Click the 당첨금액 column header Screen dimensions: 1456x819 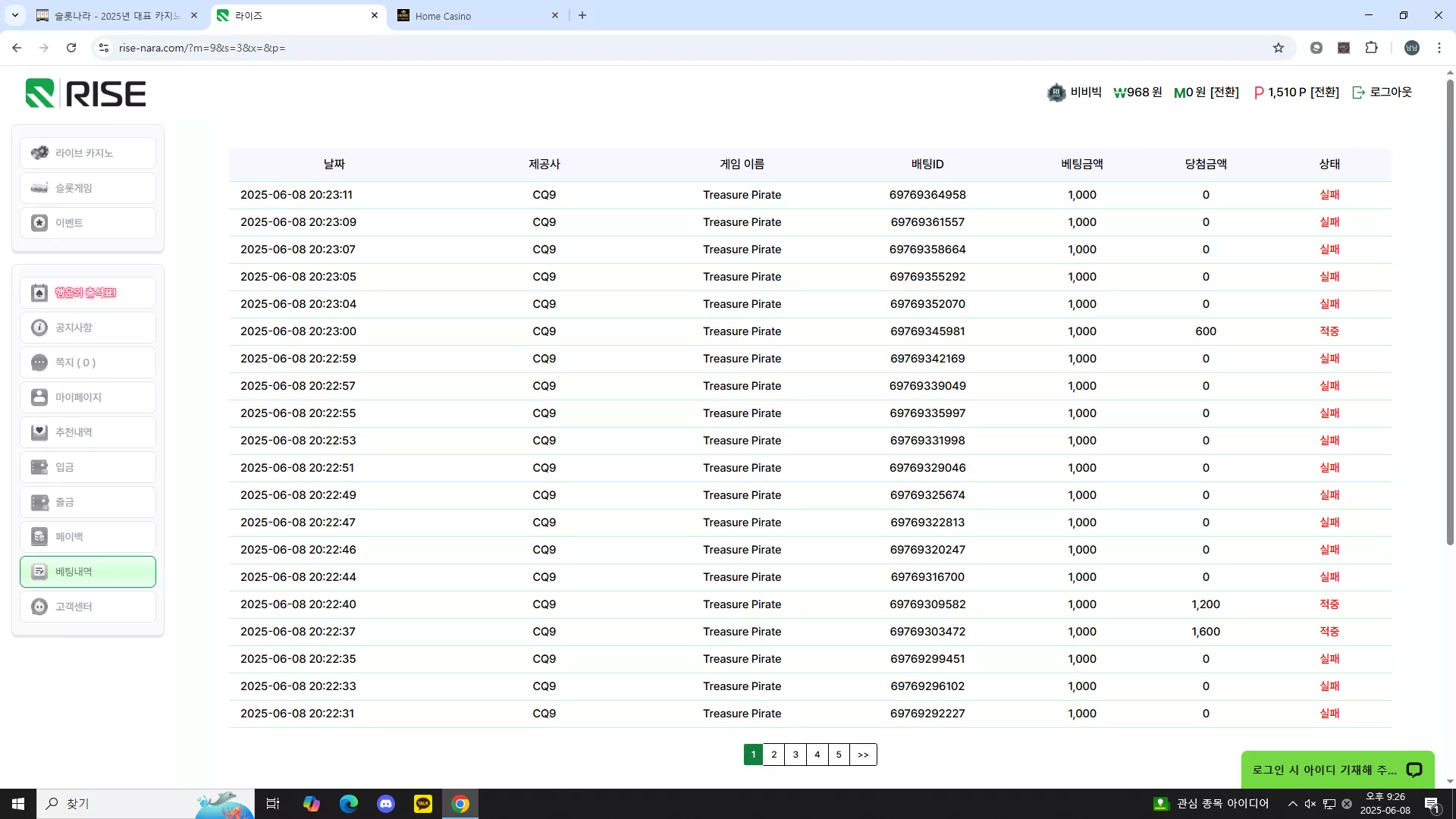pyautogui.click(x=1206, y=164)
